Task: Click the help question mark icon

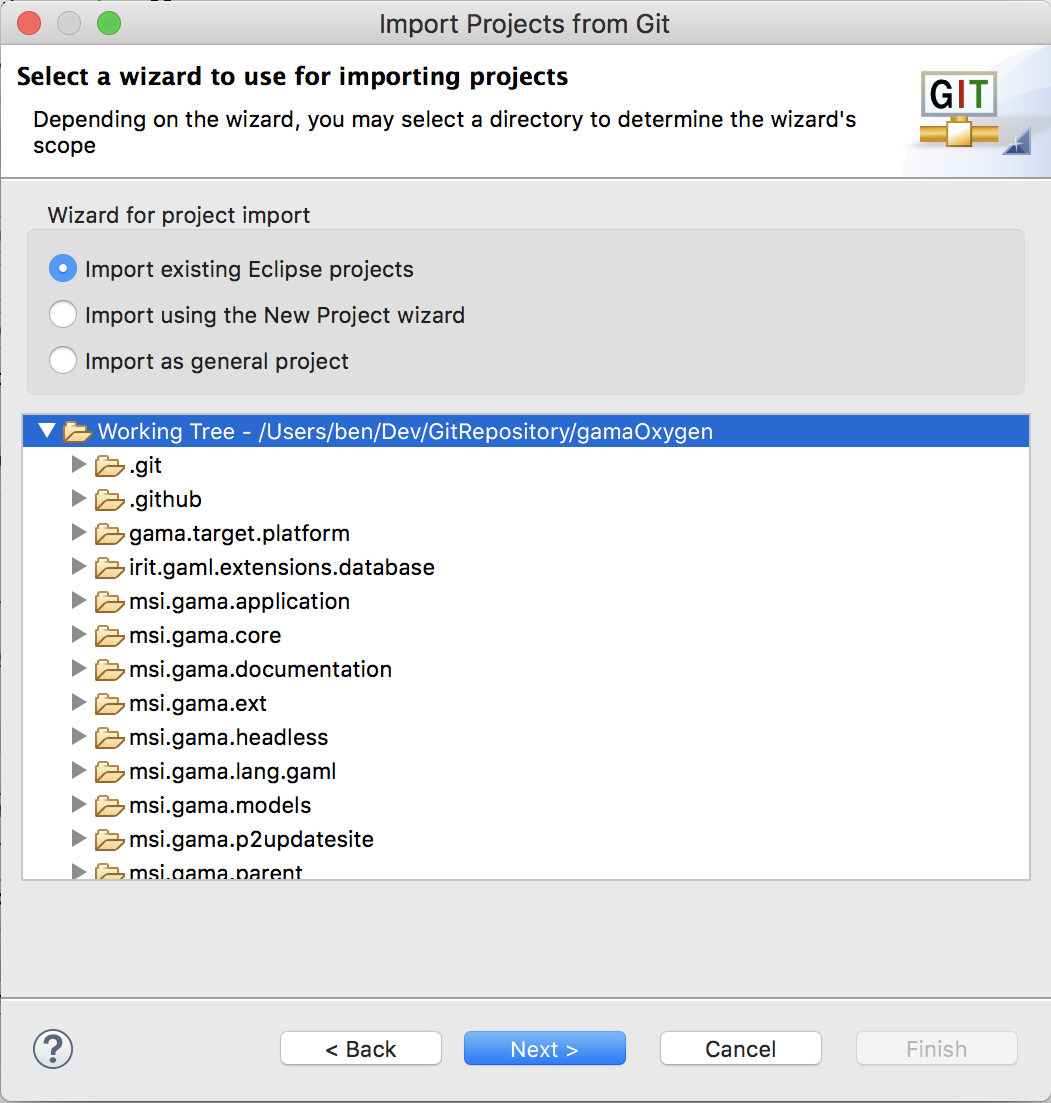Action: 53,1049
